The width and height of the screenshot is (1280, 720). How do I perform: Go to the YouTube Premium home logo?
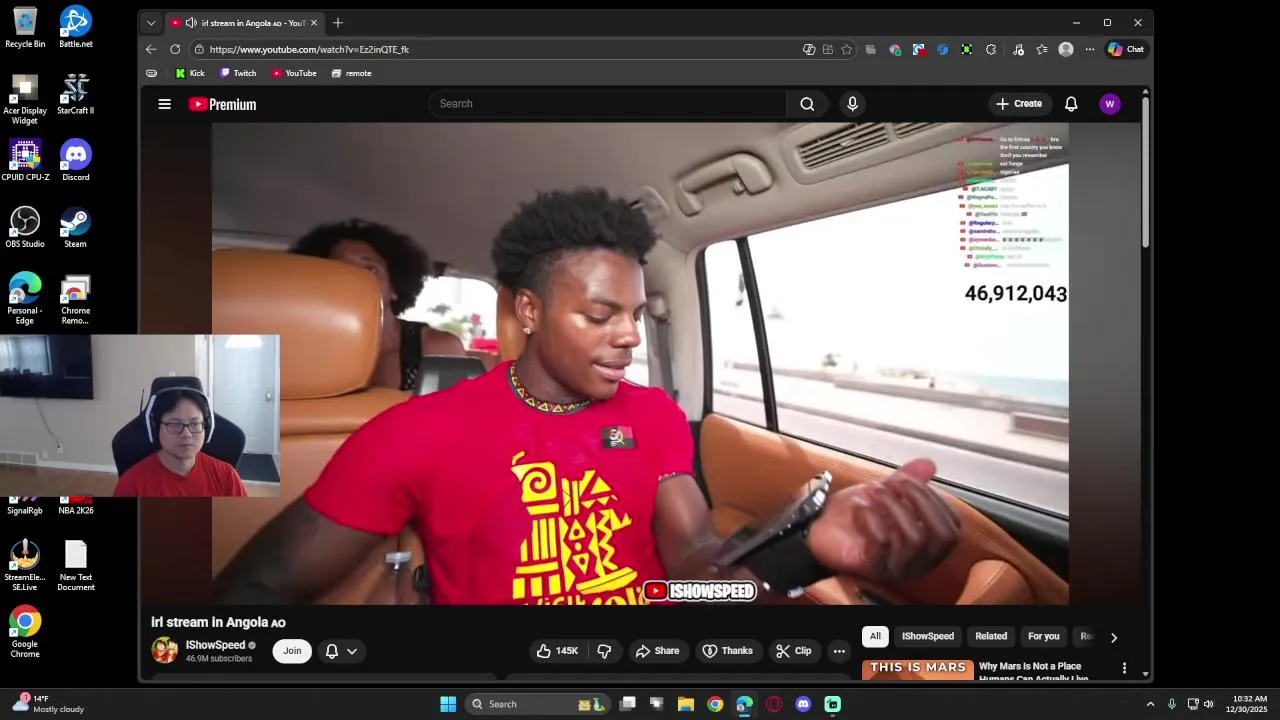[x=222, y=104]
